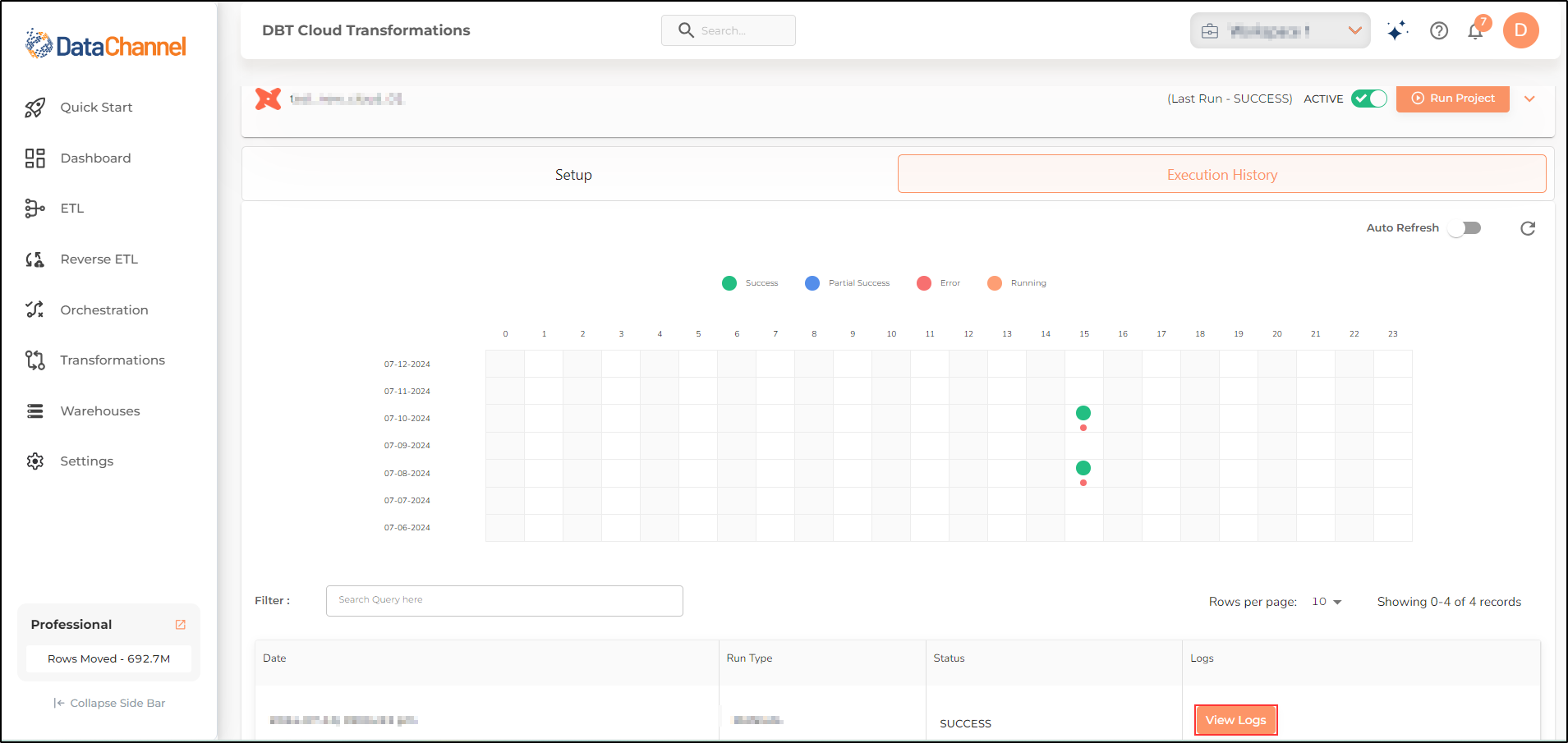Click the ETL pipeline icon

34,209
